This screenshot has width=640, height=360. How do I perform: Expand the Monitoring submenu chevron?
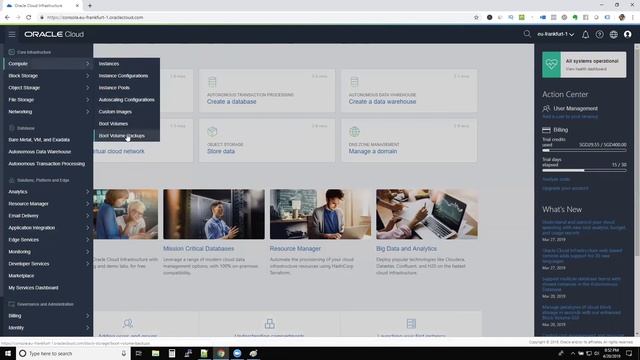[x=87, y=252]
